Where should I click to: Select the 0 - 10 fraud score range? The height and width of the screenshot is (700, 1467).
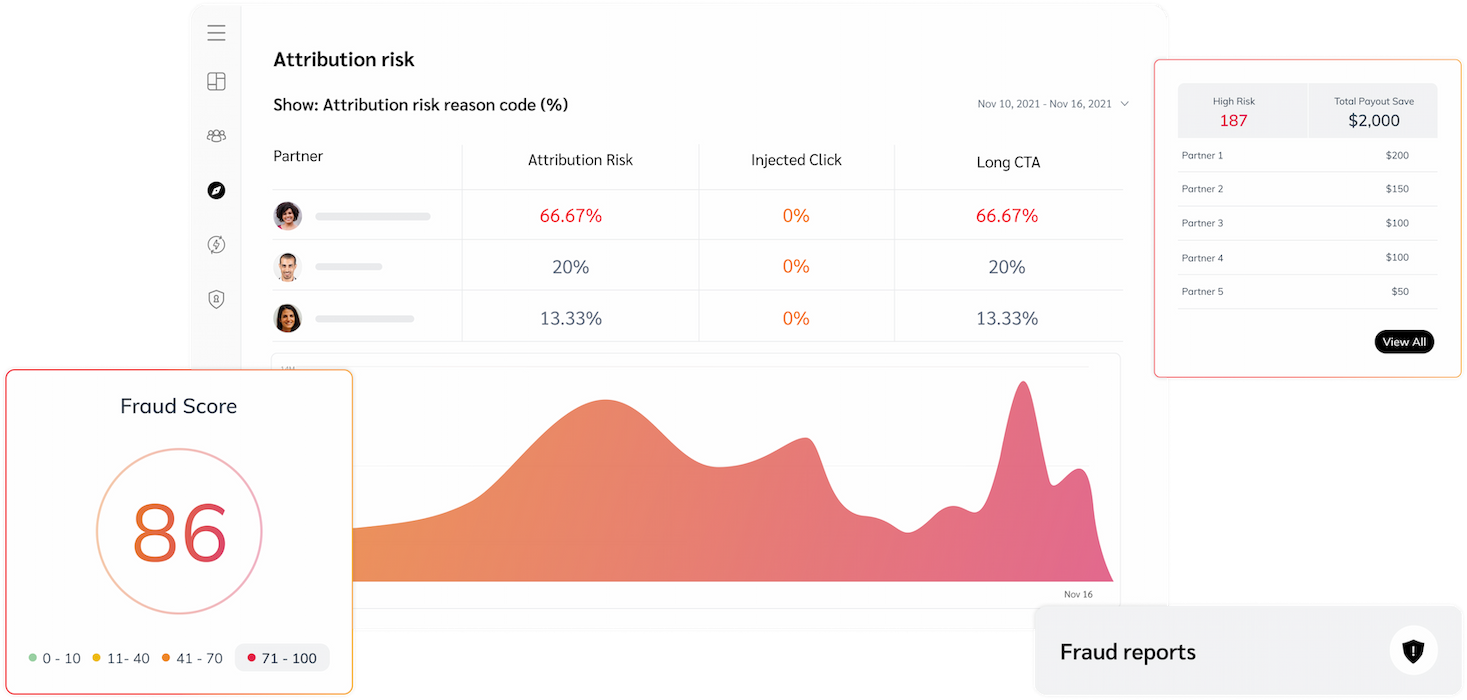[55, 658]
